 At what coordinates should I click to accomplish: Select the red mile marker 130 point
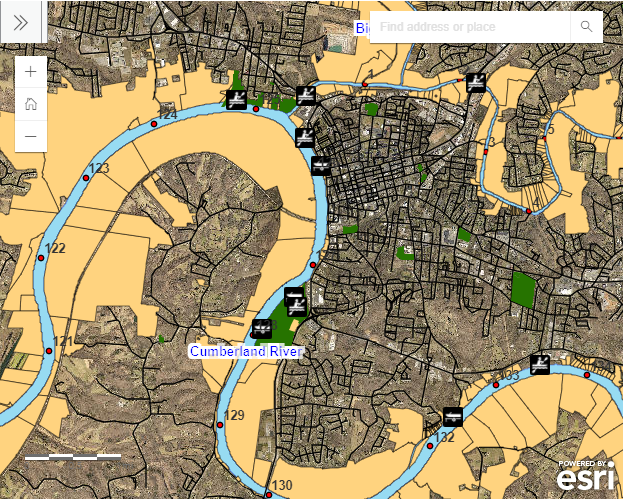coord(268,494)
